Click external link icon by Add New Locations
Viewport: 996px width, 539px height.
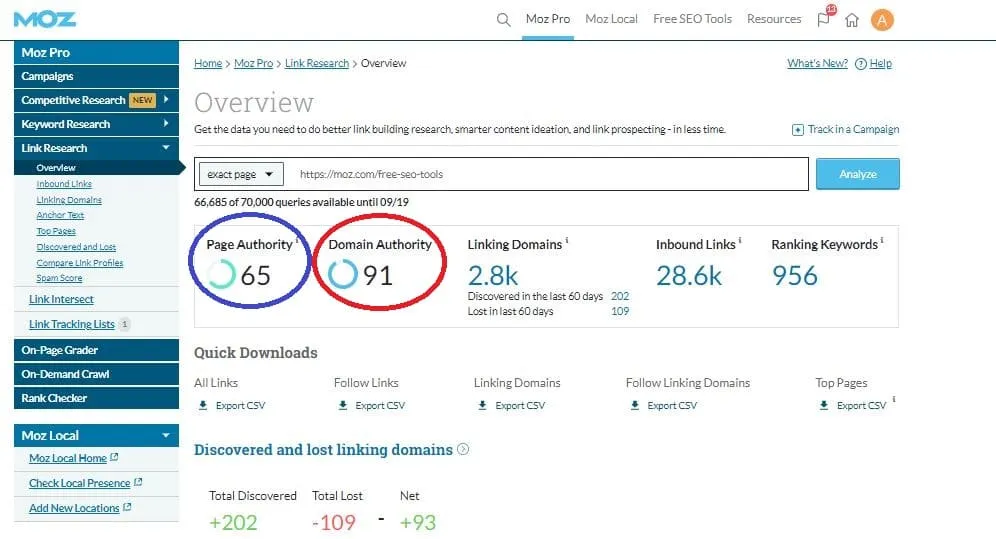[x=127, y=507]
